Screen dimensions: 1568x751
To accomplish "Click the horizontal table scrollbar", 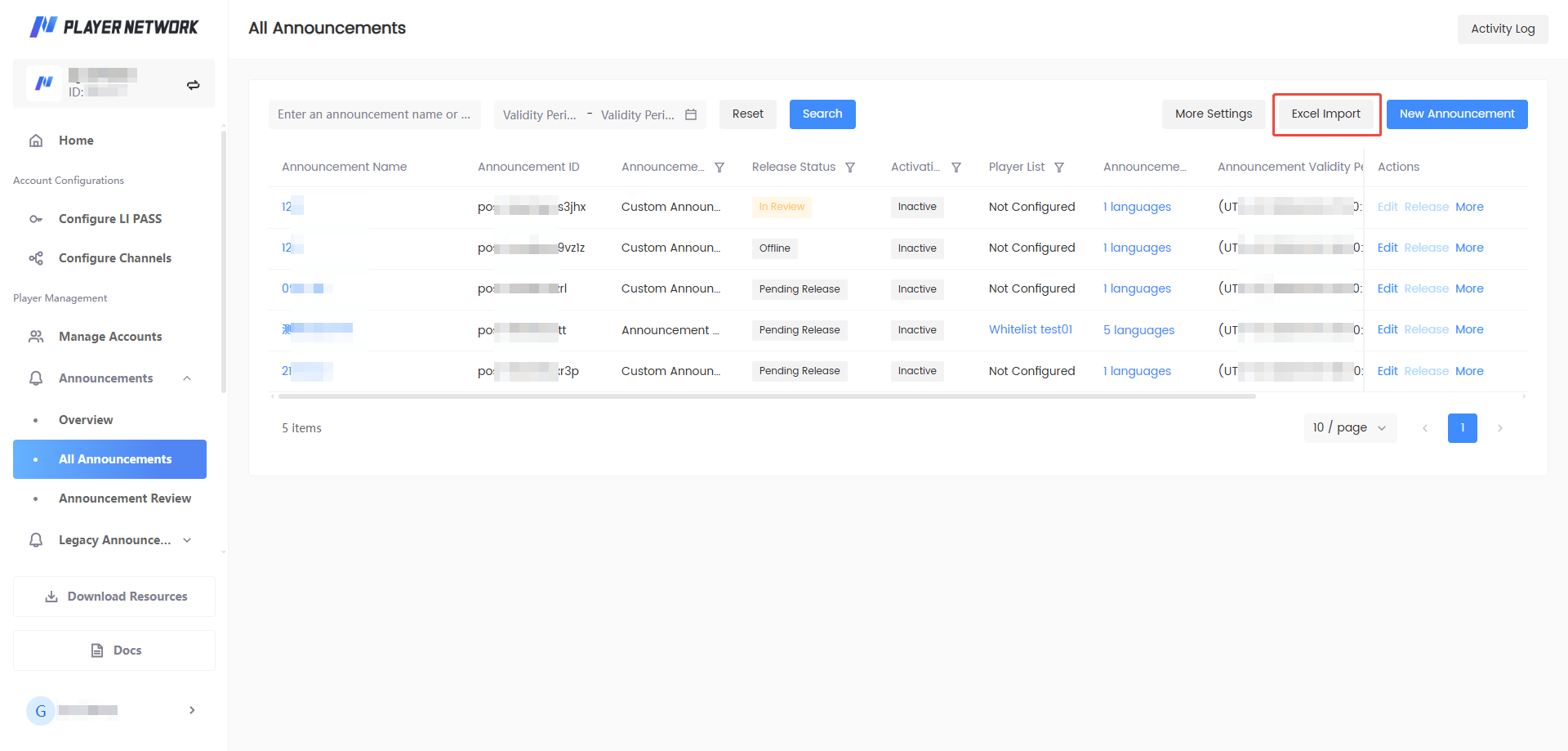I will [x=767, y=396].
